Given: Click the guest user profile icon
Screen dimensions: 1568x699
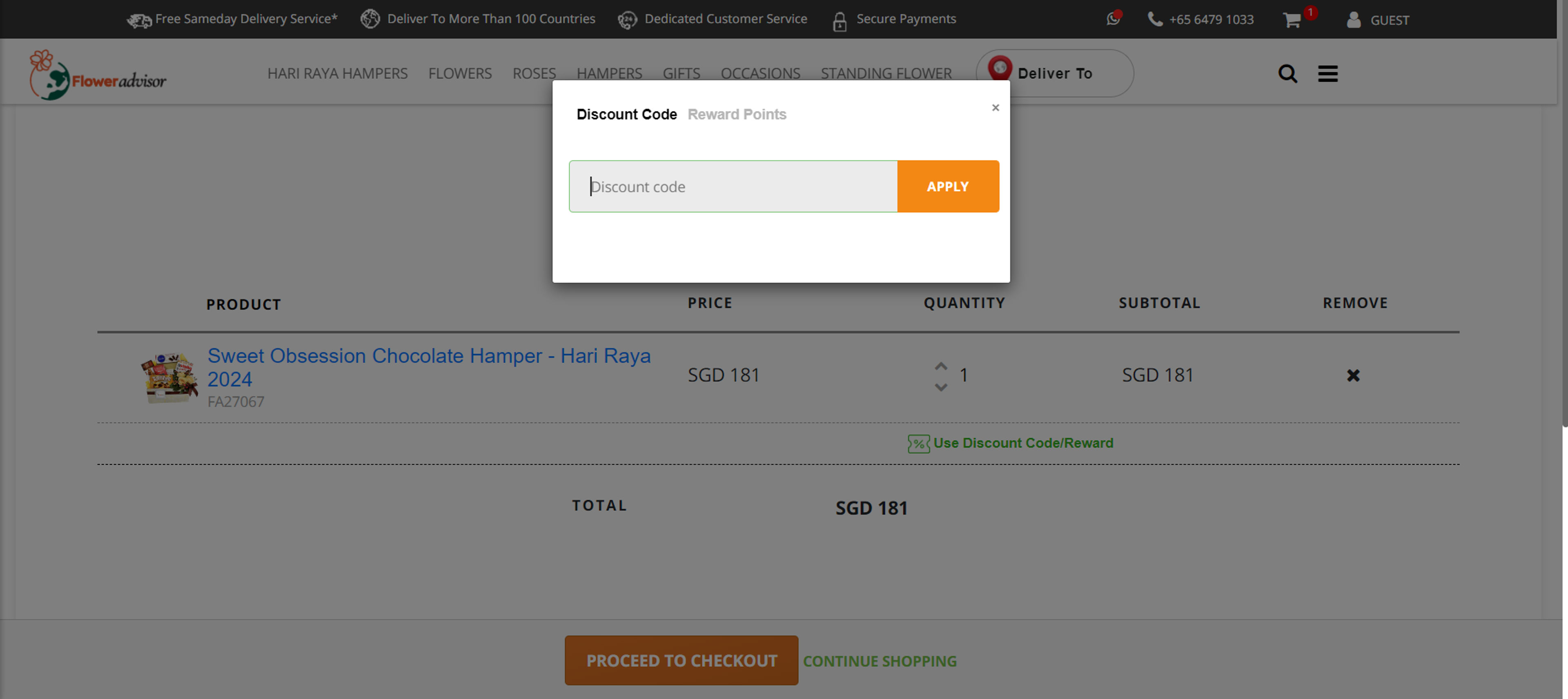Looking at the screenshot, I should pyautogui.click(x=1353, y=20).
